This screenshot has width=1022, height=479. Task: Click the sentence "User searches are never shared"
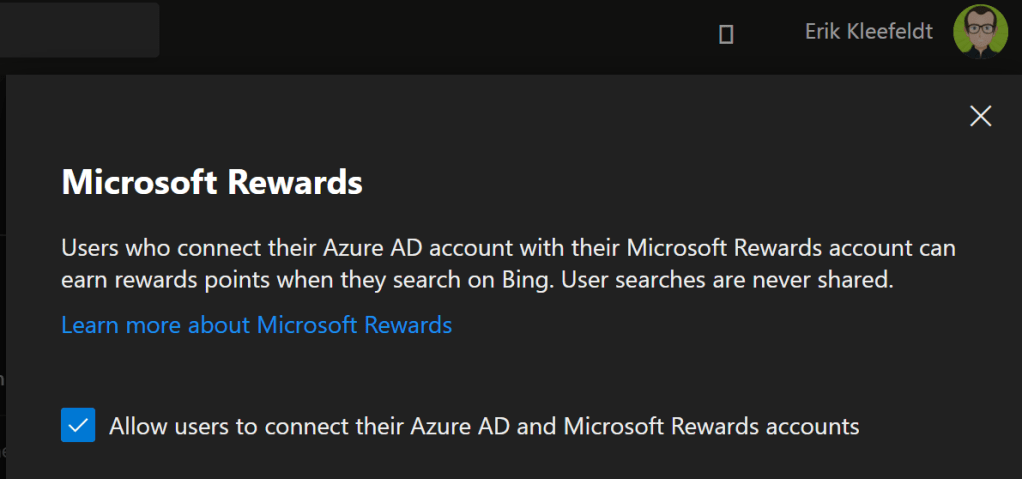[727, 281]
